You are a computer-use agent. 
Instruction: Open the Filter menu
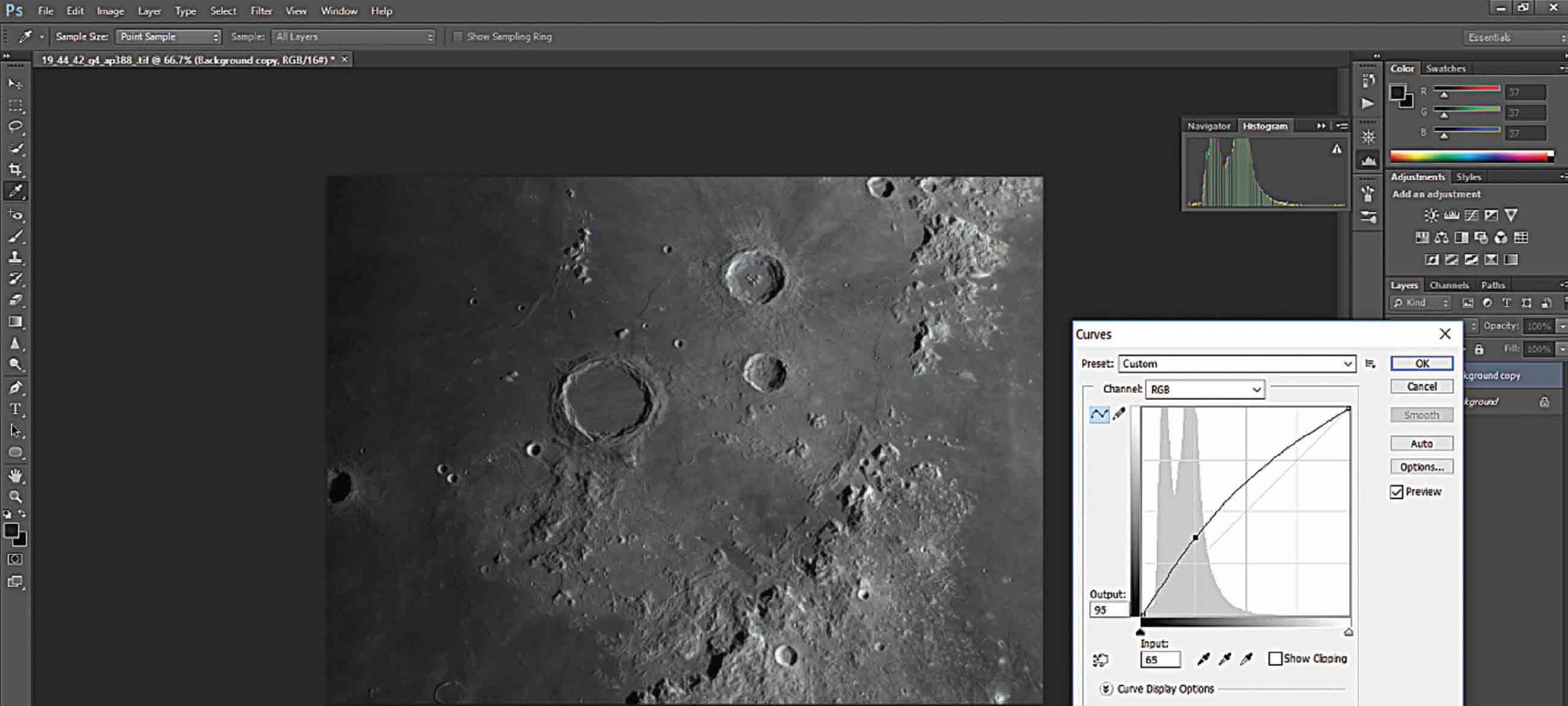(x=261, y=11)
